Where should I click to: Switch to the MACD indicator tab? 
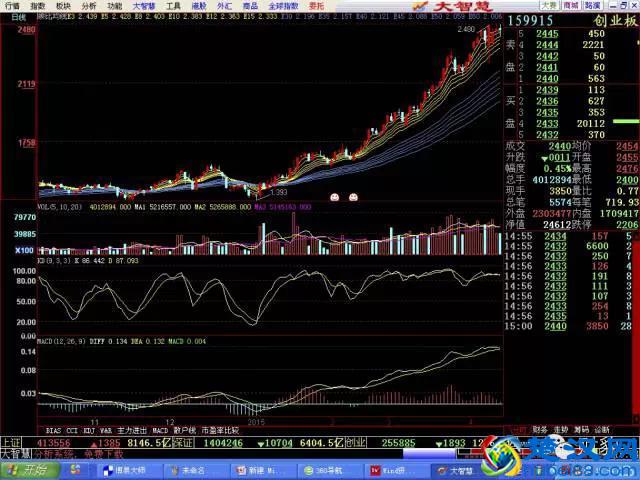click(159, 429)
